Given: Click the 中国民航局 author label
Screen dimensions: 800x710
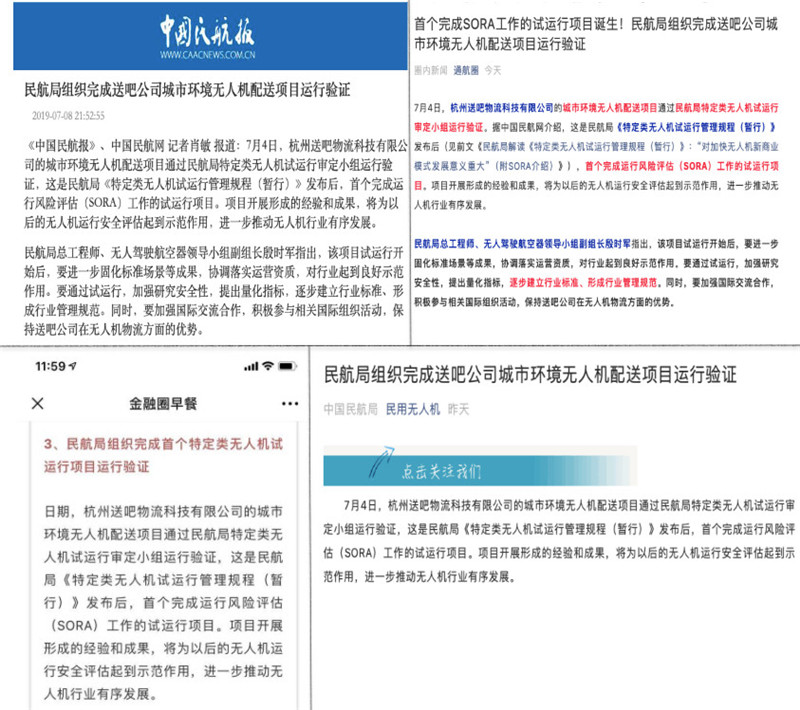Looking at the screenshot, I should click(350, 409).
